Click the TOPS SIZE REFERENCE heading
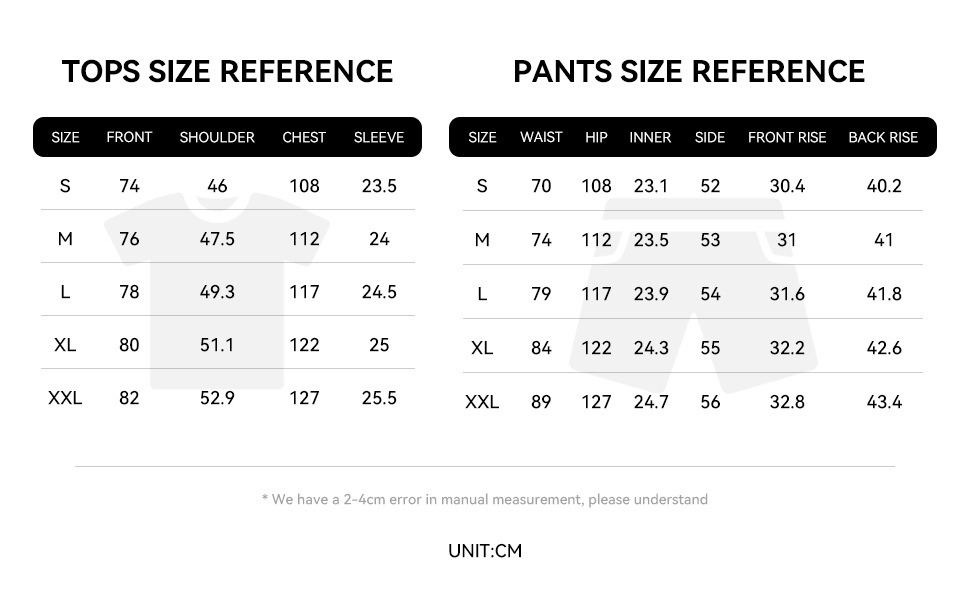The width and height of the screenshot is (970, 600). 227,72
